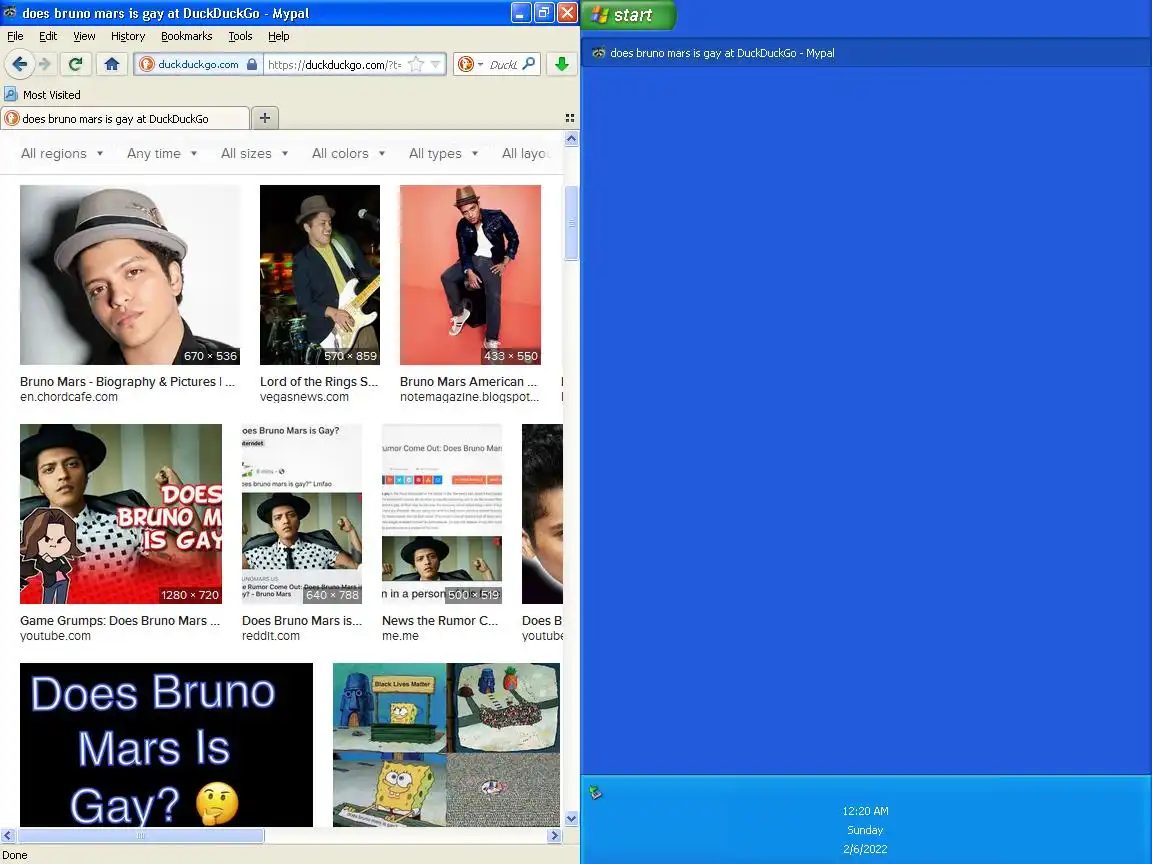Open the black "Does Bruno Mars Is Gay?" image
The height and width of the screenshot is (864, 1152).
[x=166, y=745]
